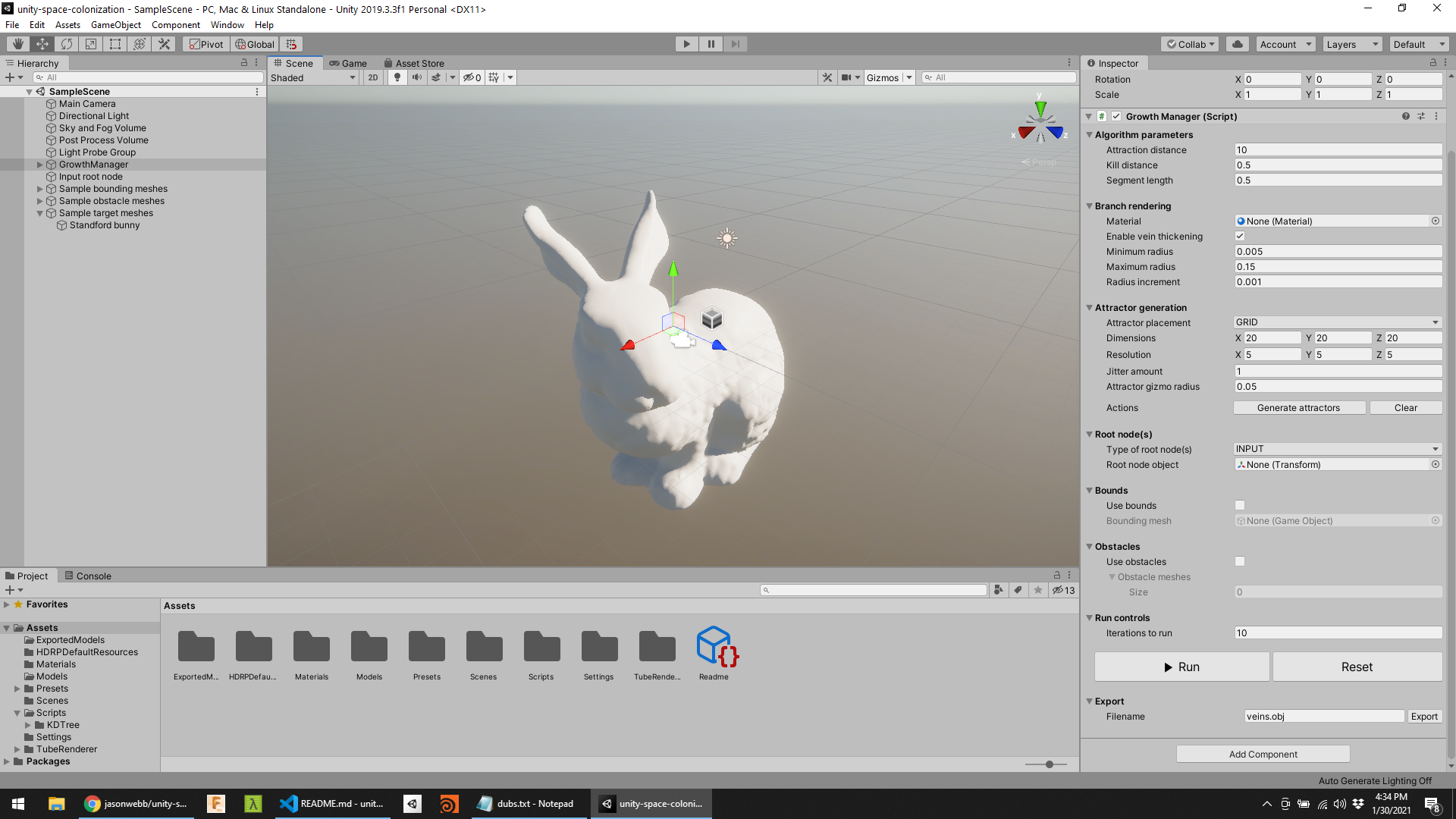Search project by label icon

coord(1018,590)
